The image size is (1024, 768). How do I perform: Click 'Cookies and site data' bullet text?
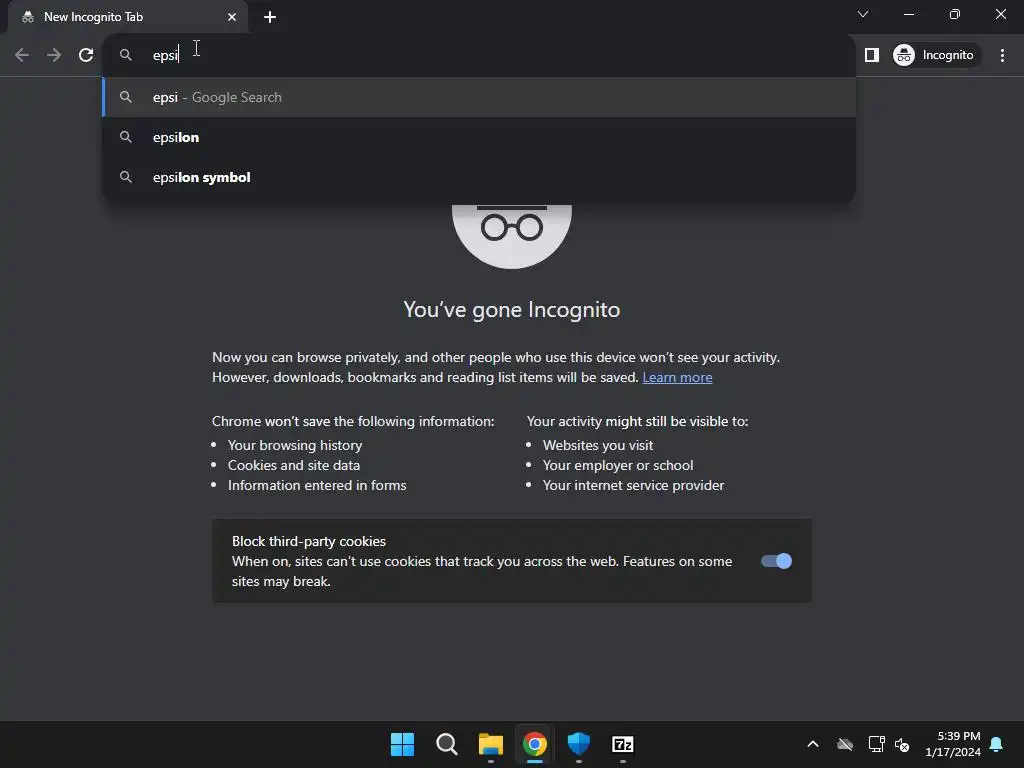(x=294, y=466)
